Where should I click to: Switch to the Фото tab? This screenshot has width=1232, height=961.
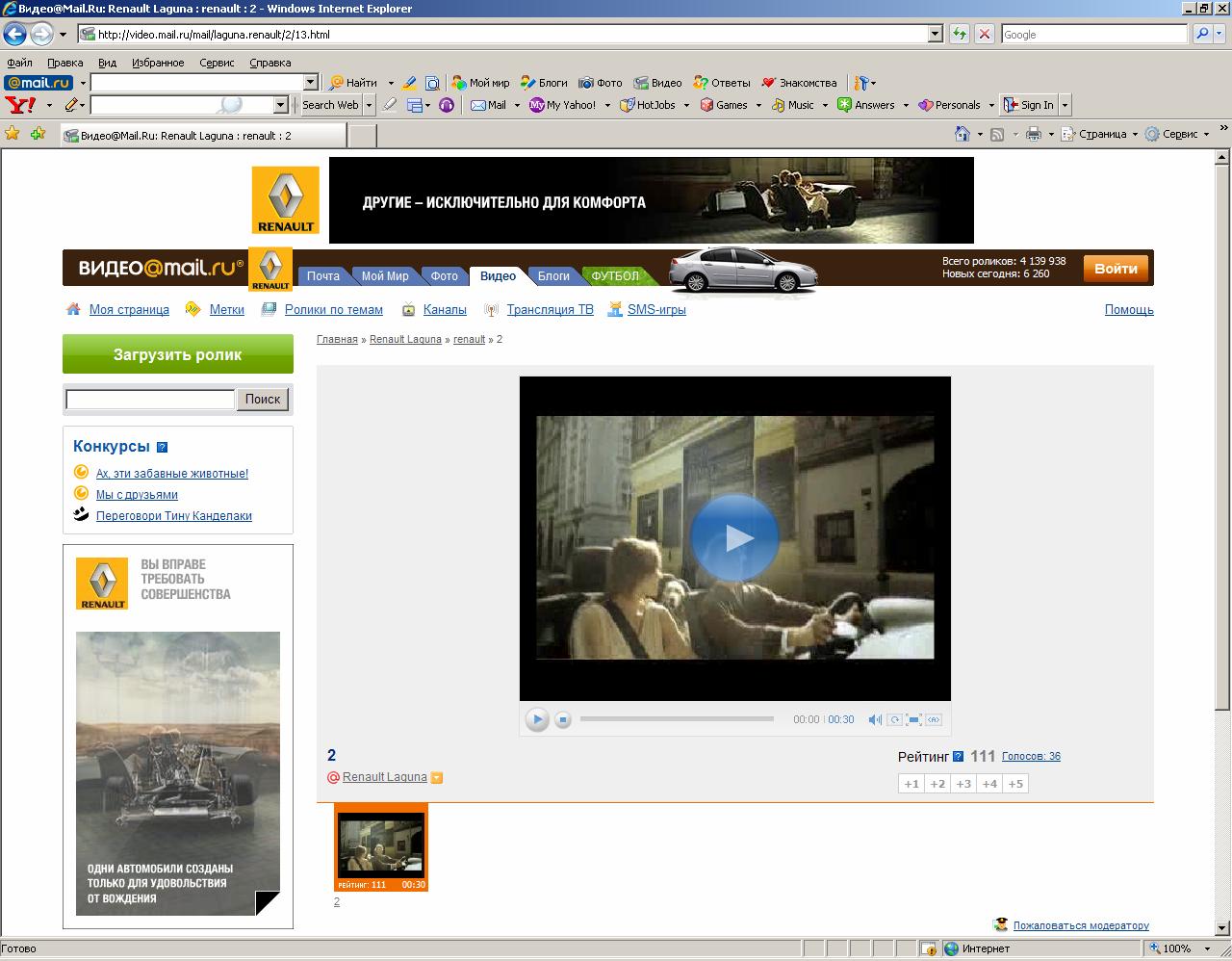point(444,276)
